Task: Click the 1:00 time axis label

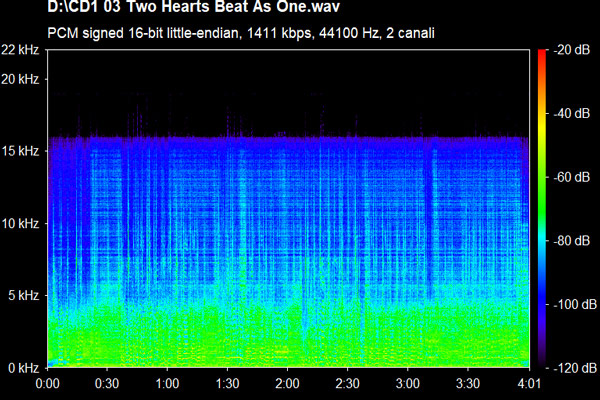Action: [167, 383]
